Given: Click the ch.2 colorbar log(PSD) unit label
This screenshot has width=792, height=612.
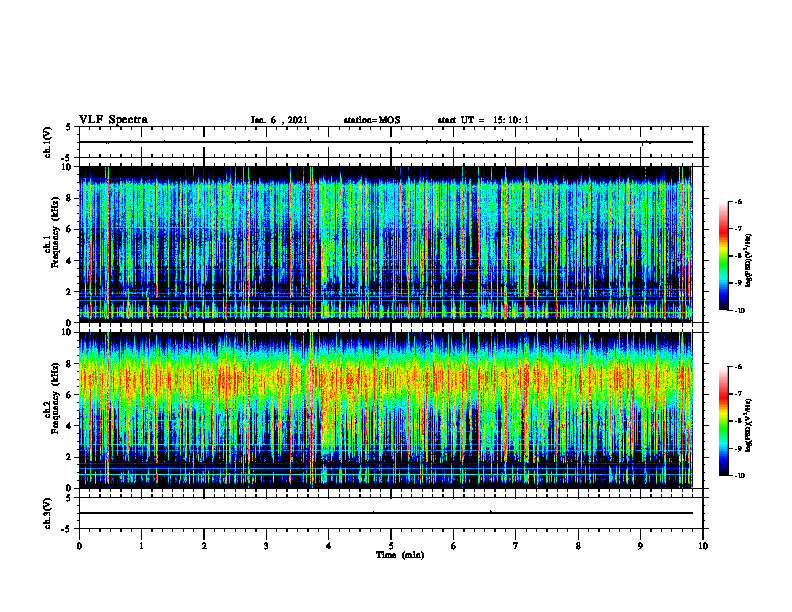Looking at the screenshot, I should point(749,426).
